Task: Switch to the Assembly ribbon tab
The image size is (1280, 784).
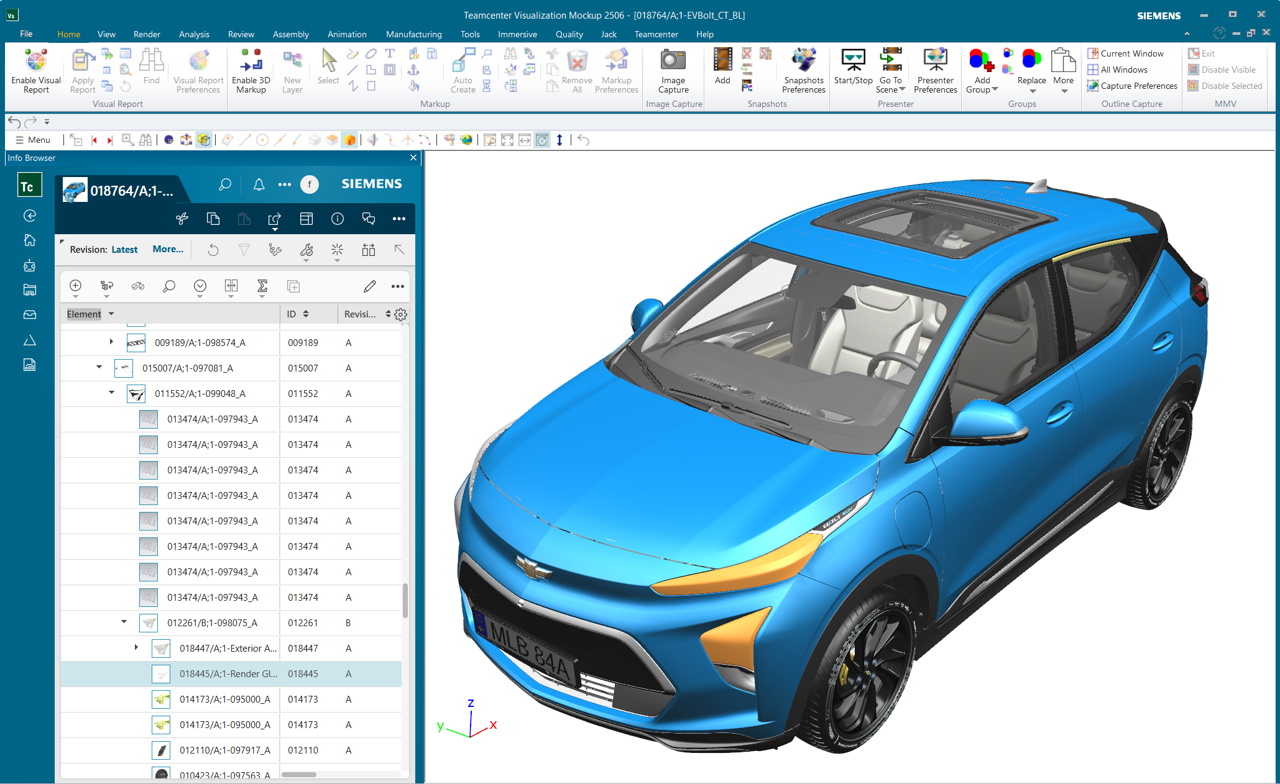Action: [x=290, y=34]
